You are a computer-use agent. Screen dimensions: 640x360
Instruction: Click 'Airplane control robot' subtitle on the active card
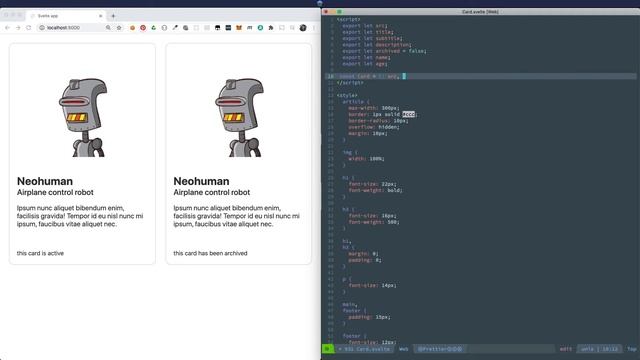(55, 192)
